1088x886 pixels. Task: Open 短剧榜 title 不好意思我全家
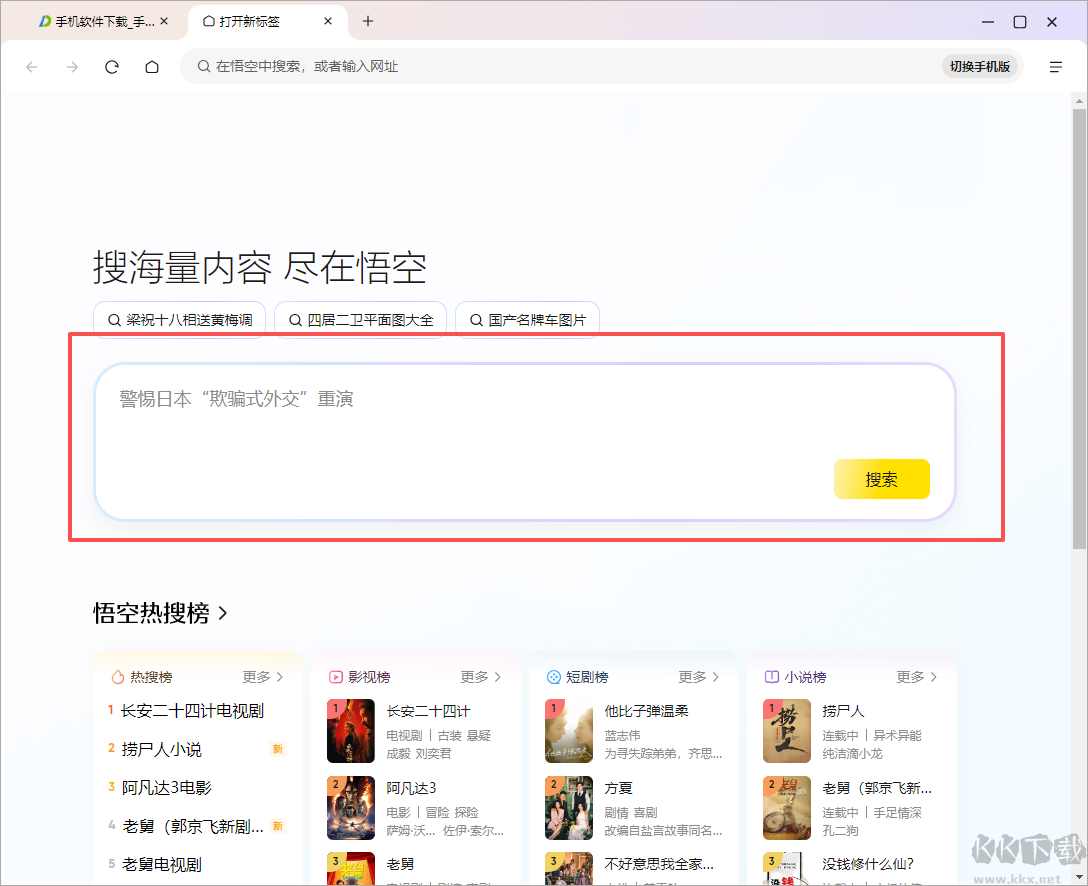[658, 864]
